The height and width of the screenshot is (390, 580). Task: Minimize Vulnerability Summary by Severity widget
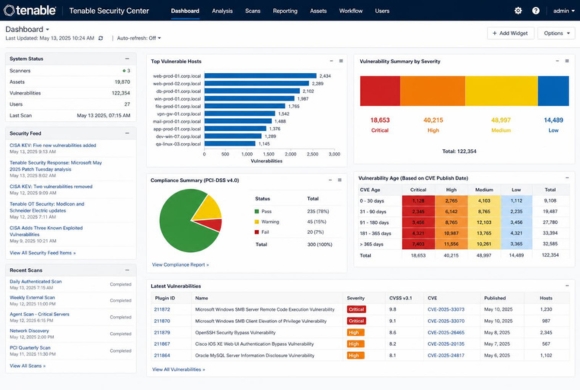[557, 61]
